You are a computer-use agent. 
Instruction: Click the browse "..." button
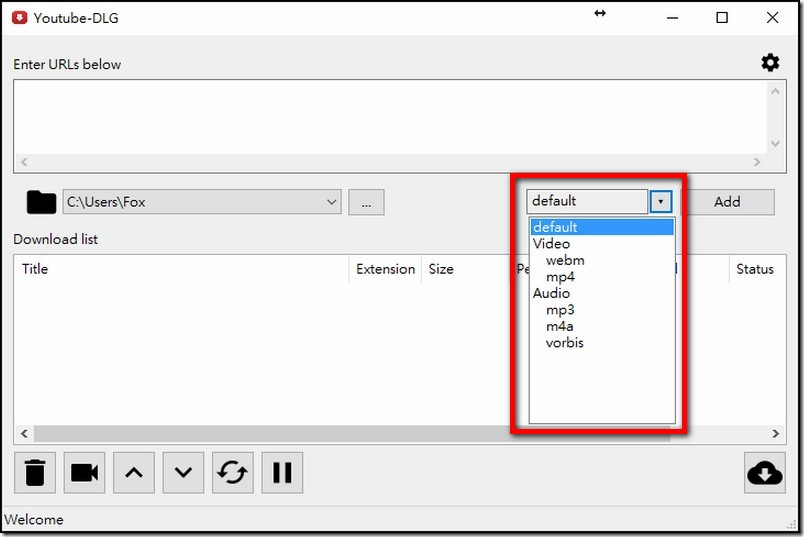366,202
